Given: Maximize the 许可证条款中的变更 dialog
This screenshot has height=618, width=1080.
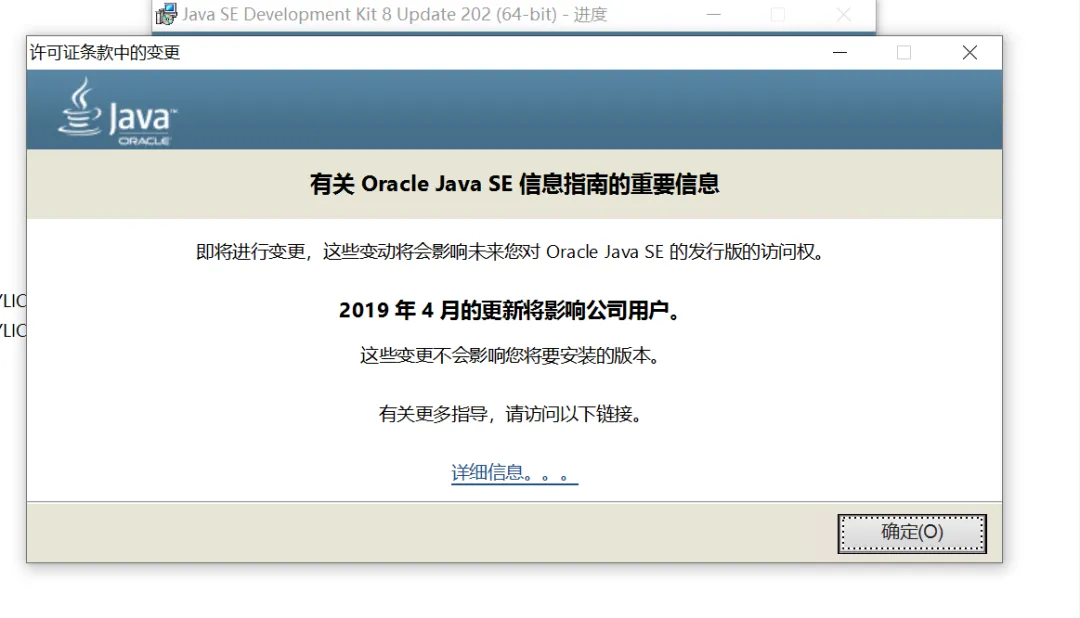Looking at the screenshot, I should [904, 52].
